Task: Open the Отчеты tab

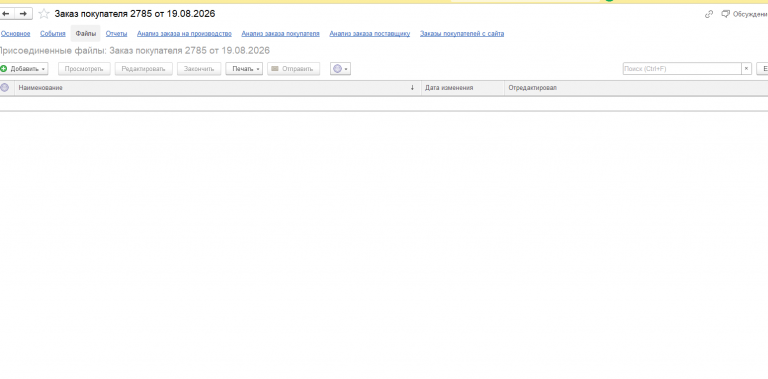Action: tap(117, 34)
